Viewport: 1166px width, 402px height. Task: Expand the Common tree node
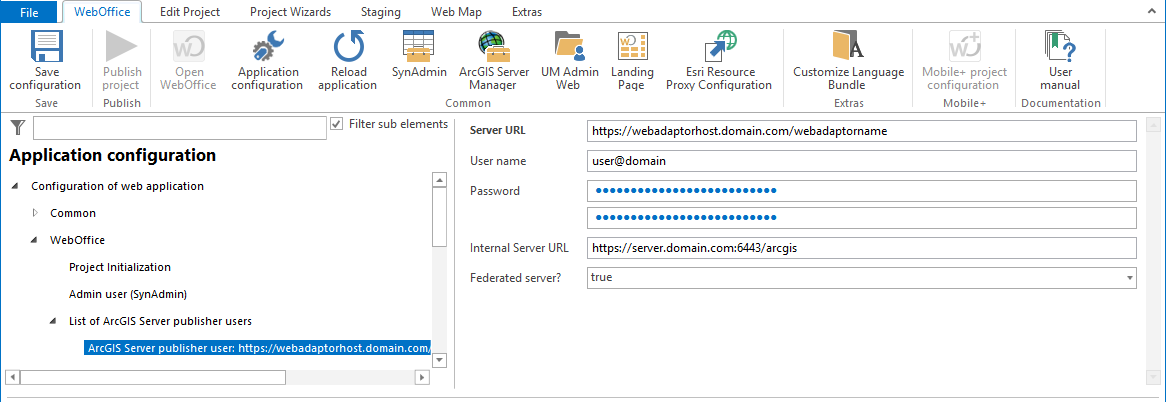tap(35, 213)
